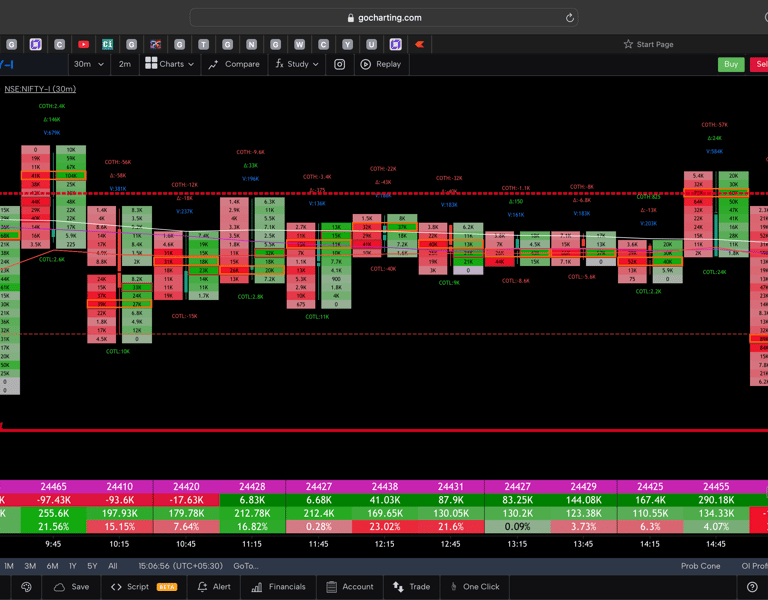Set chart range to 1Y

[72, 566]
